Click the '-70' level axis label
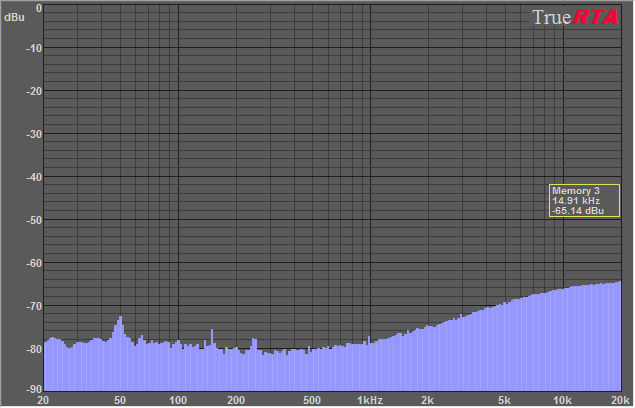Viewport: 635px width, 408px height. [34, 306]
